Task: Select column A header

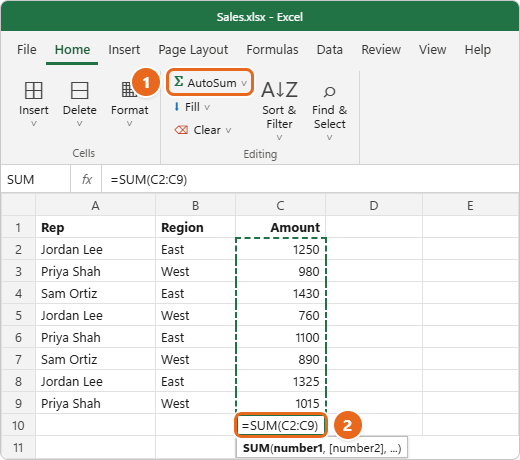Action: coord(95,205)
